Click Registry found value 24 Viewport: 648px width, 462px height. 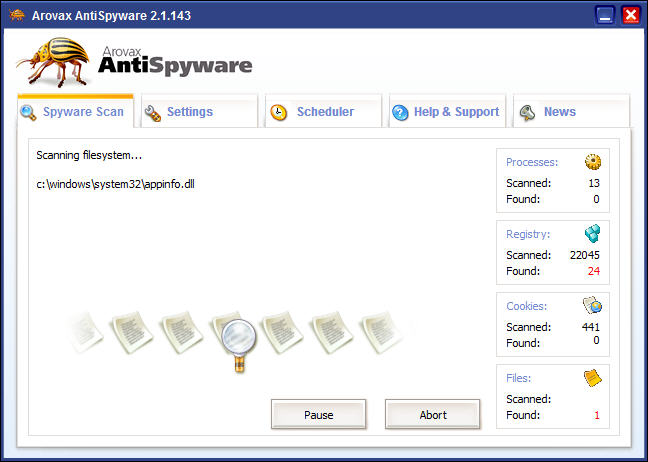pos(593,271)
